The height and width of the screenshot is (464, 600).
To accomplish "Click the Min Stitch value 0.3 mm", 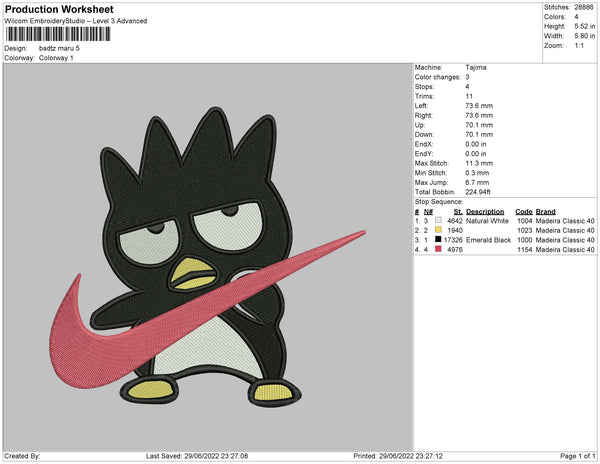I will (x=477, y=173).
